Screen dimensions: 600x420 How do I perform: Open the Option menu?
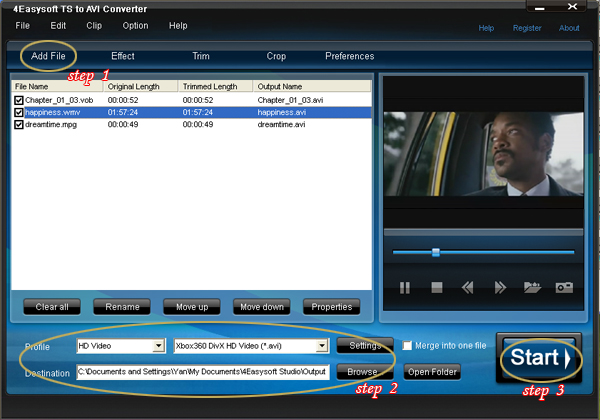pyautogui.click(x=135, y=26)
